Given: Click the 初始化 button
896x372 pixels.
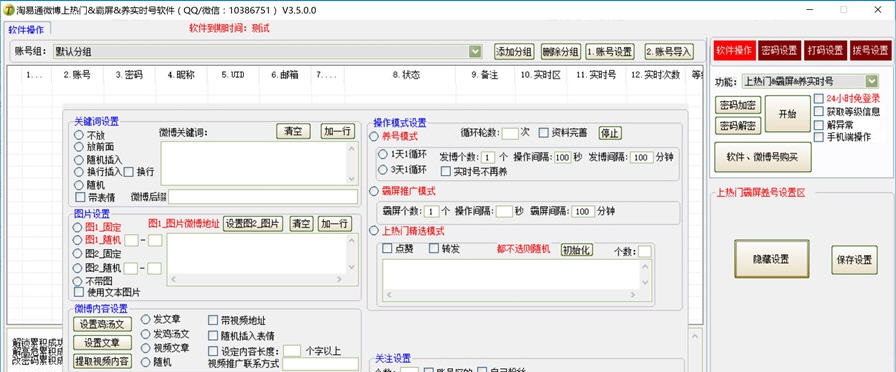Looking at the screenshot, I should coord(577,250).
